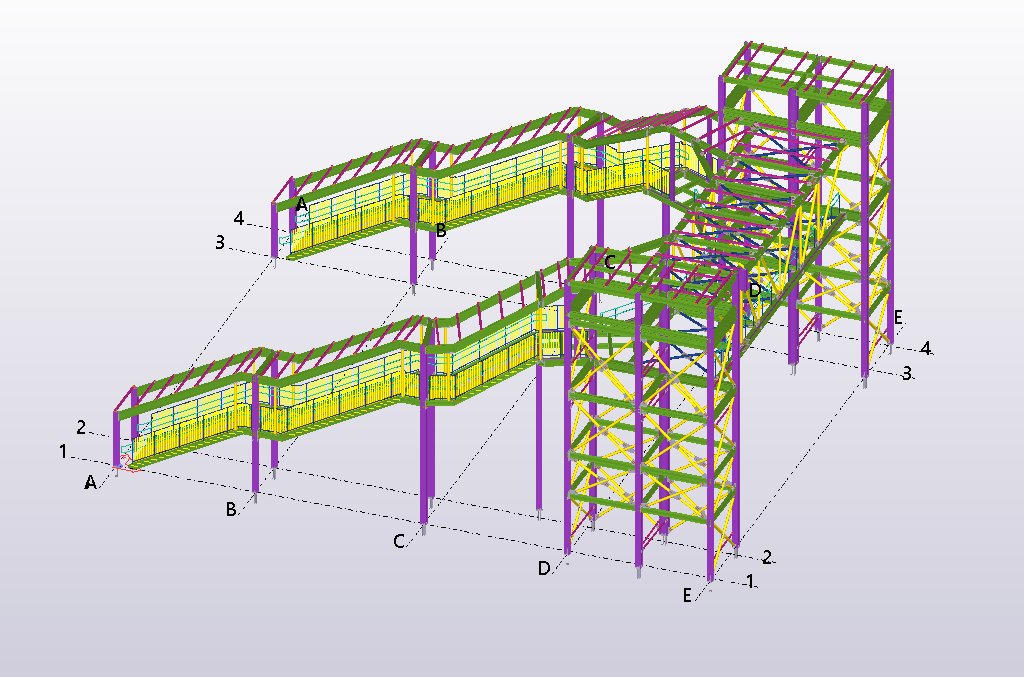Click grid label A at front-left walkway end
Viewport: 1024px width, 677px height.
point(90,482)
